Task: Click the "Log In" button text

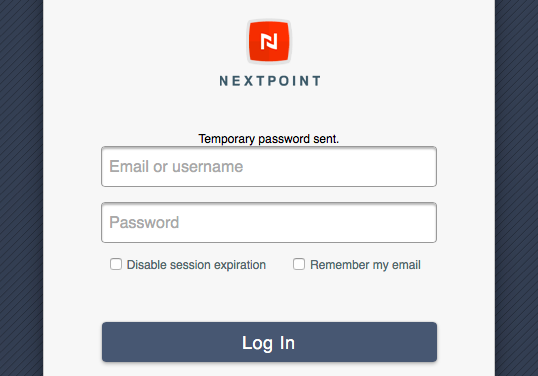Action: 268,343
